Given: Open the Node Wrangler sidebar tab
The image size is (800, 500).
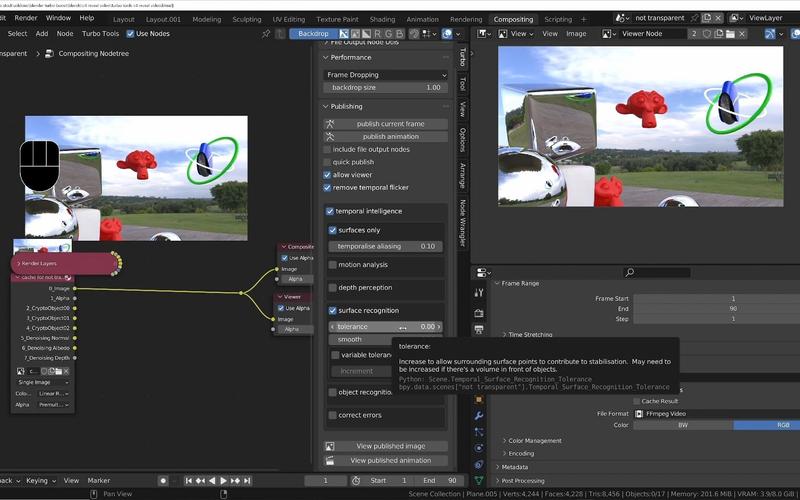Looking at the screenshot, I should (x=463, y=223).
